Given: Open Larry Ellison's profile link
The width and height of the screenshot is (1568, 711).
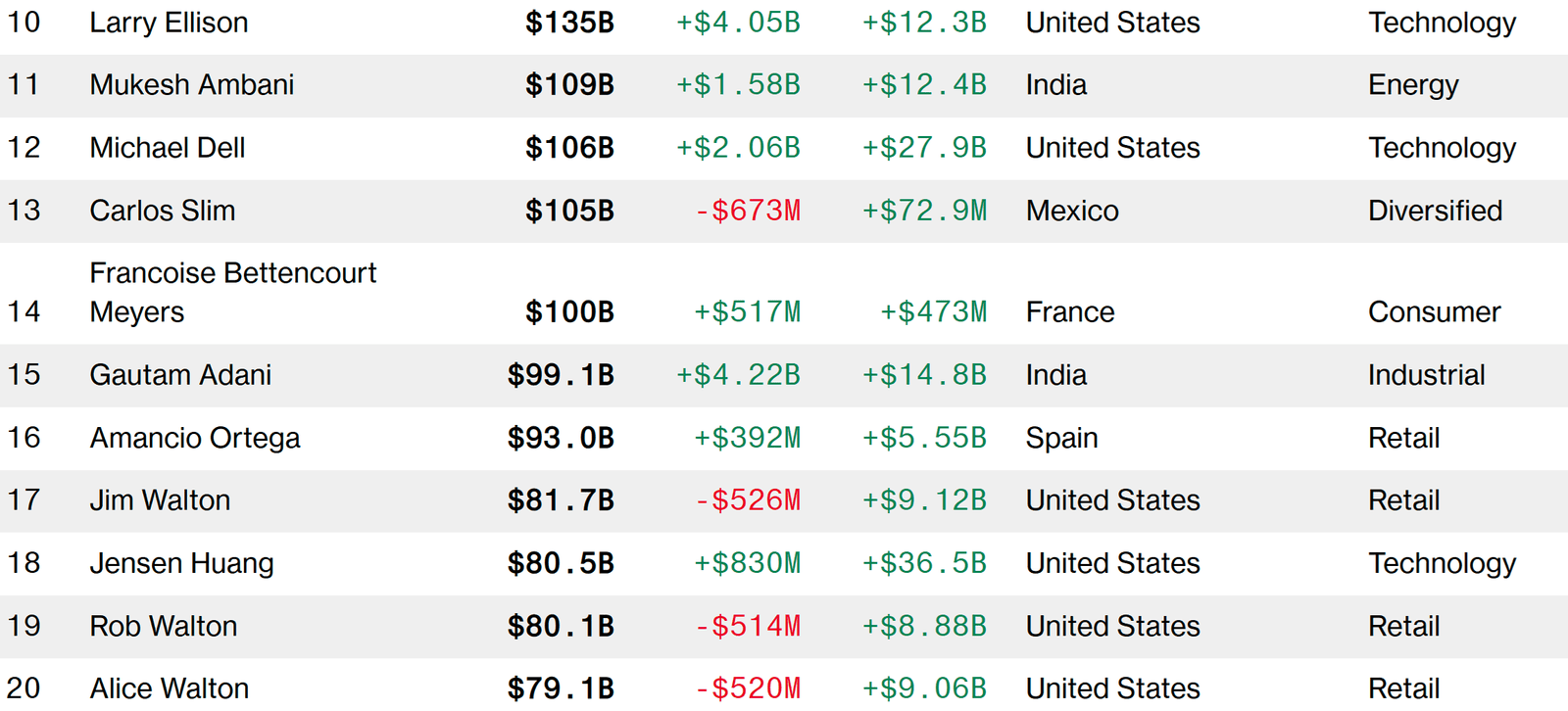Looking at the screenshot, I should 169,23.
